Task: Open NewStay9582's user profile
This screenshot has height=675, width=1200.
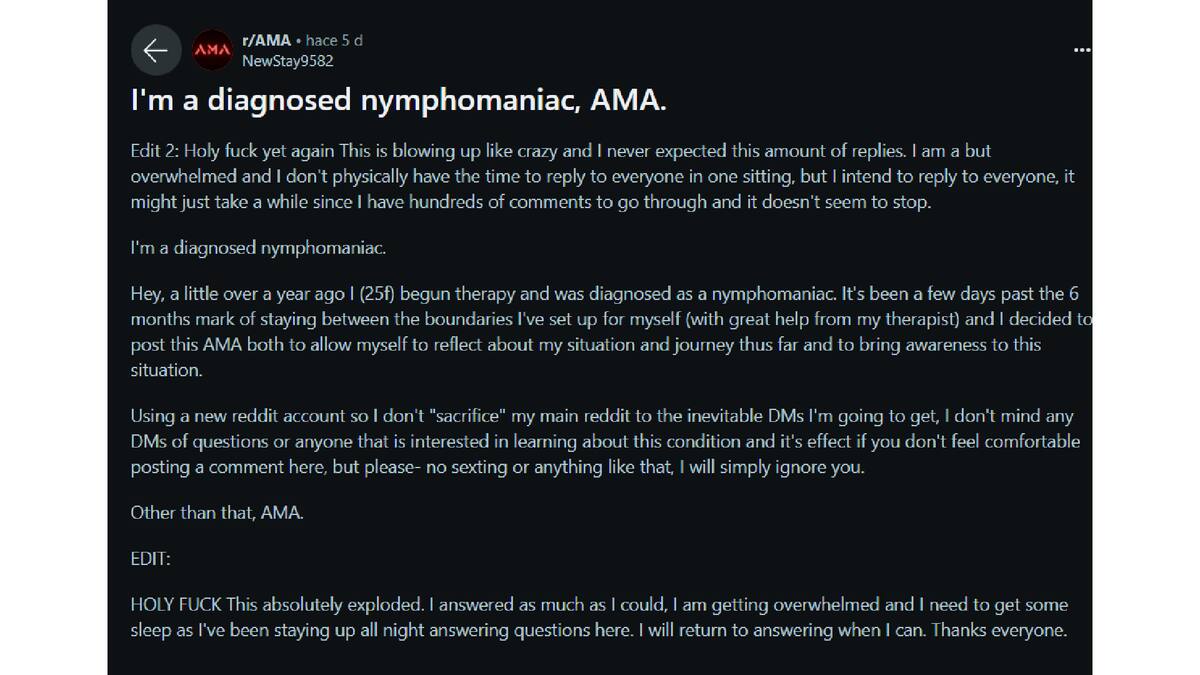Action: pyautogui.click(x=287, y=61)
